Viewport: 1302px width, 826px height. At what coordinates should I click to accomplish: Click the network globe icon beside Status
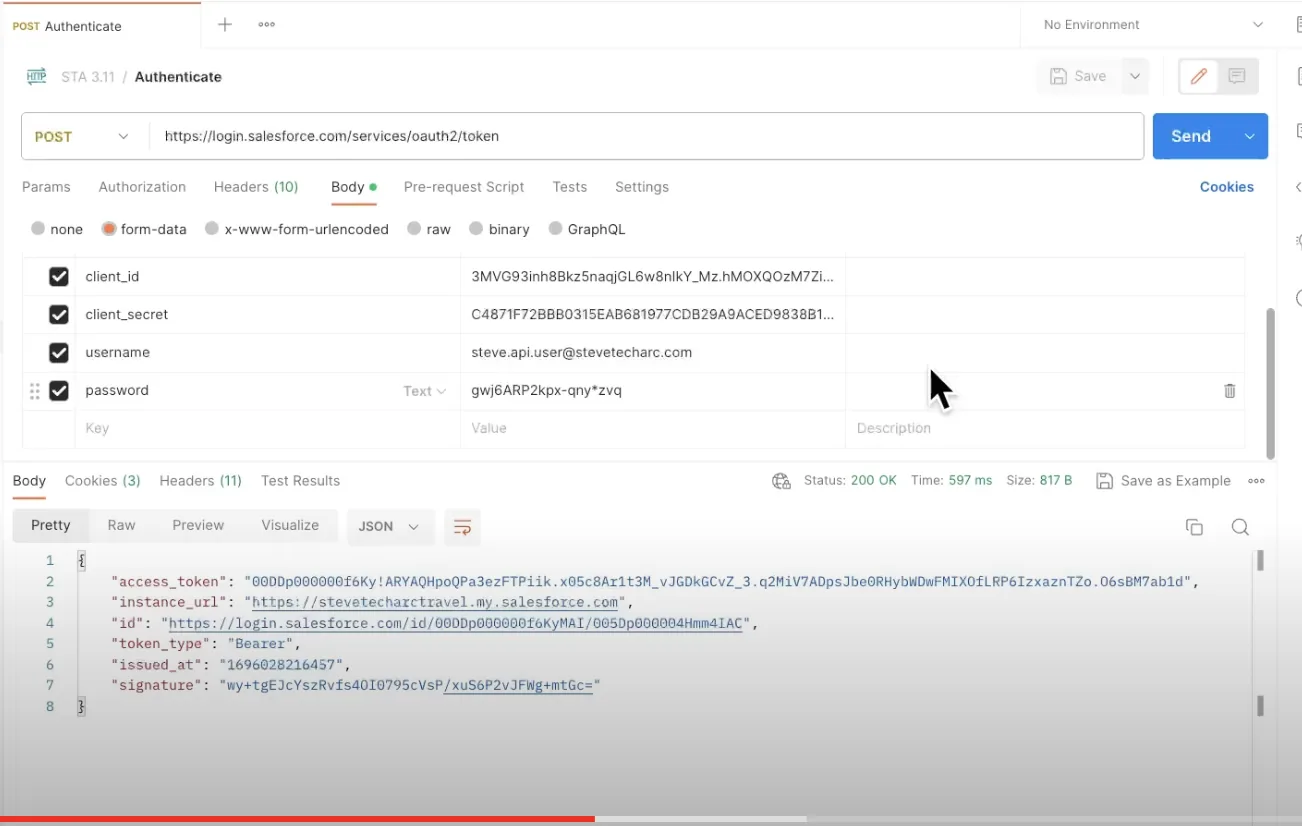point(781,481)
